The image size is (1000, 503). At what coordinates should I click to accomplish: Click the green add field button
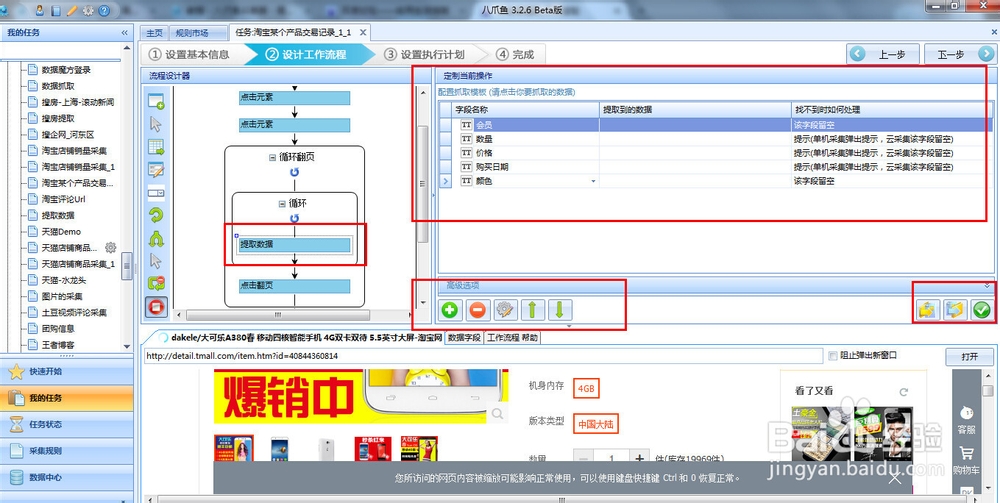(450, 310)
